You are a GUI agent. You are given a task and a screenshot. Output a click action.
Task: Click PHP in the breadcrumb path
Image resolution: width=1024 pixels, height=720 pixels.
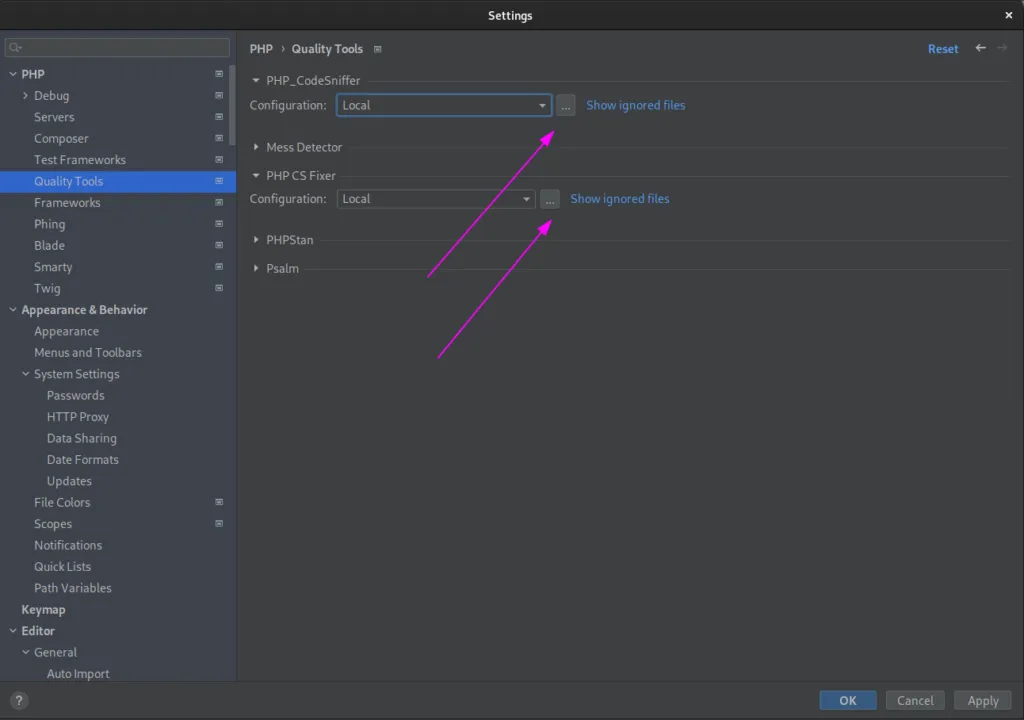(x=261, y=48)
